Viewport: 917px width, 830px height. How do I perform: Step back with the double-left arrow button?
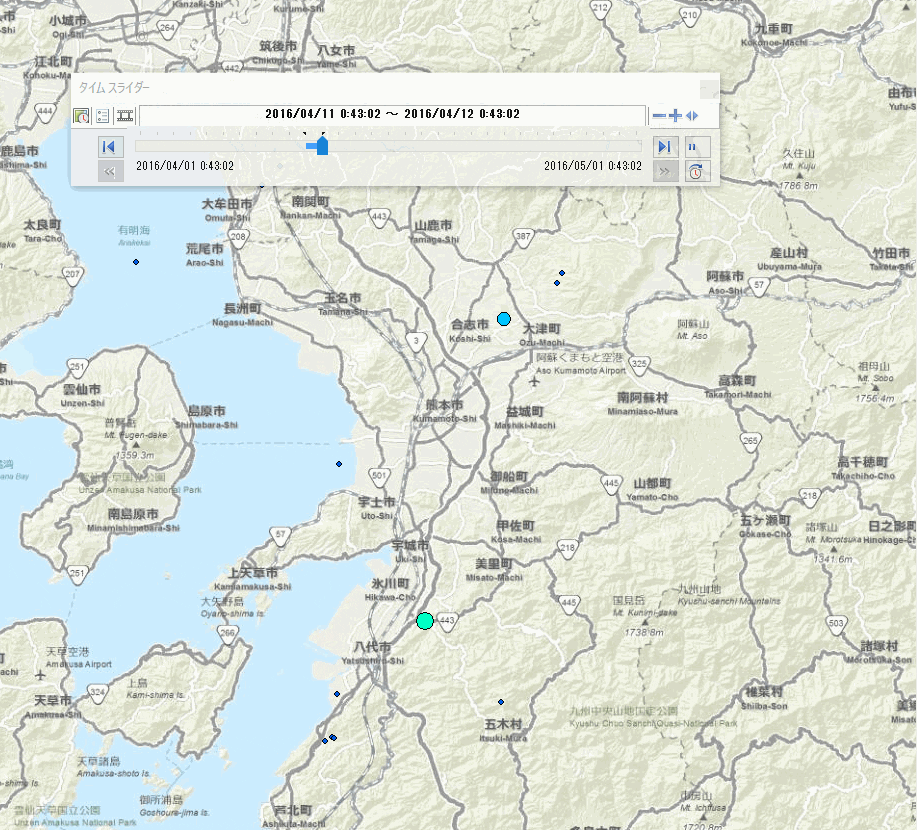[x=110, y=171]
